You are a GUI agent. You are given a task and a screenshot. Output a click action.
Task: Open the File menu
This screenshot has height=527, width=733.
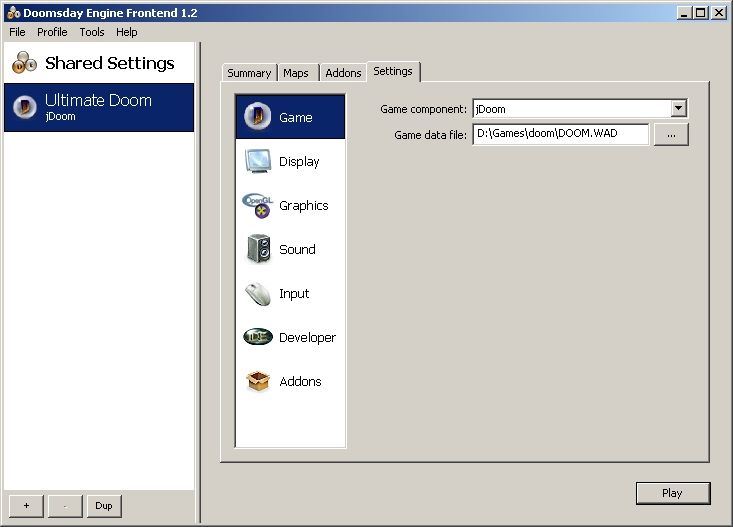[x=17, y=32]
